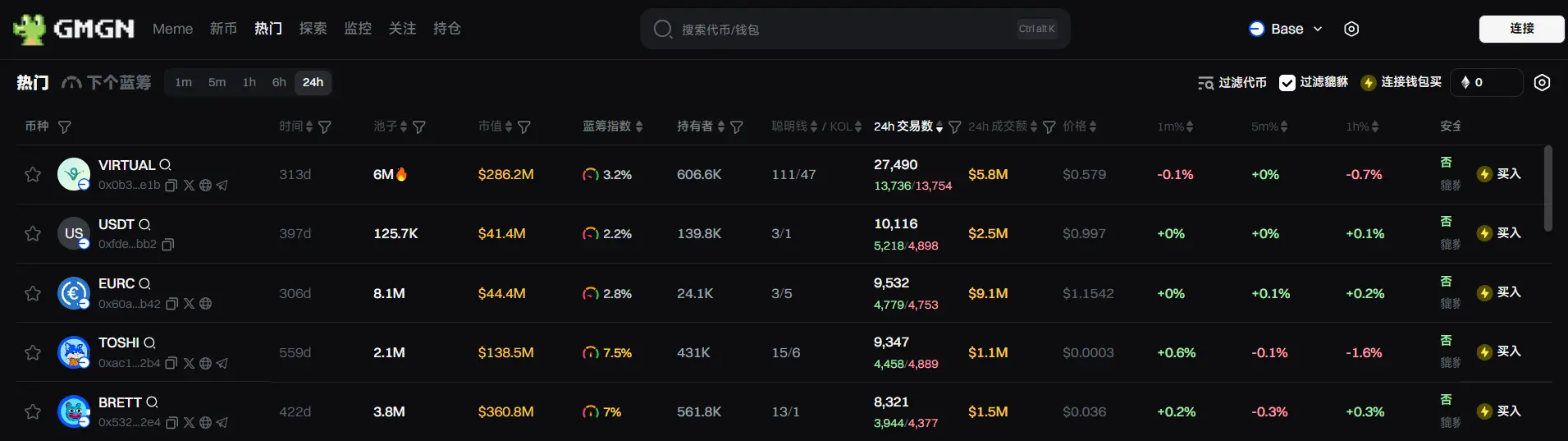1568x441 pixels.
Task: Click the magnifier icon next to USDT
Action: pos(144,224)
